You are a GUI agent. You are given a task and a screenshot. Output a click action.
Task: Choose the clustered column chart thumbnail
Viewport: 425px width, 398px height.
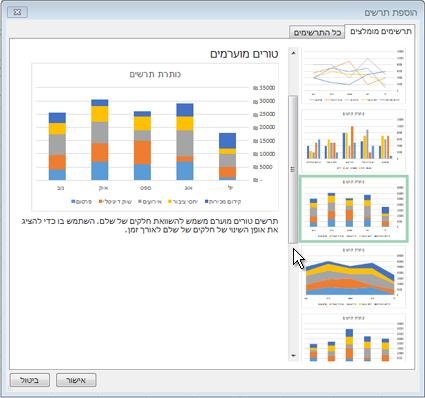pyautogui.click(x=353, y=140)
